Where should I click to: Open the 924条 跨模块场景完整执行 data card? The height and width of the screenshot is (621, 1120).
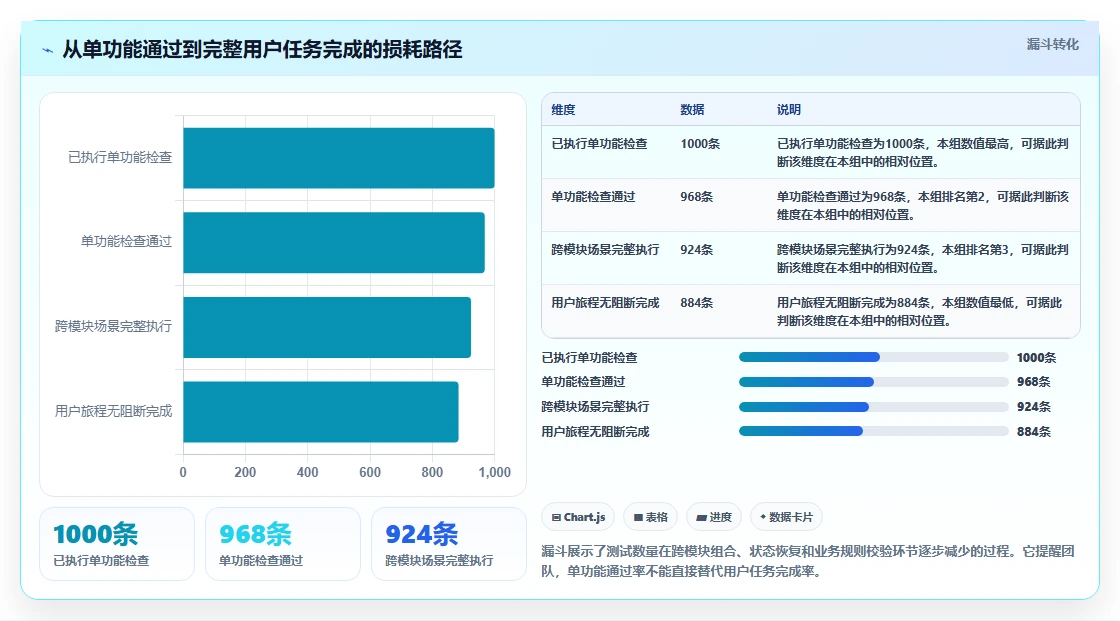click(449, 544)
